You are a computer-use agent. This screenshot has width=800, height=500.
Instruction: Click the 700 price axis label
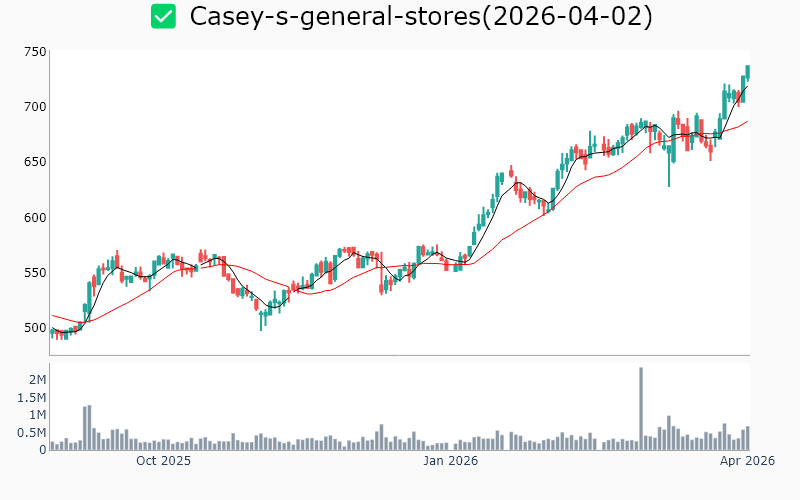(36, 107)
